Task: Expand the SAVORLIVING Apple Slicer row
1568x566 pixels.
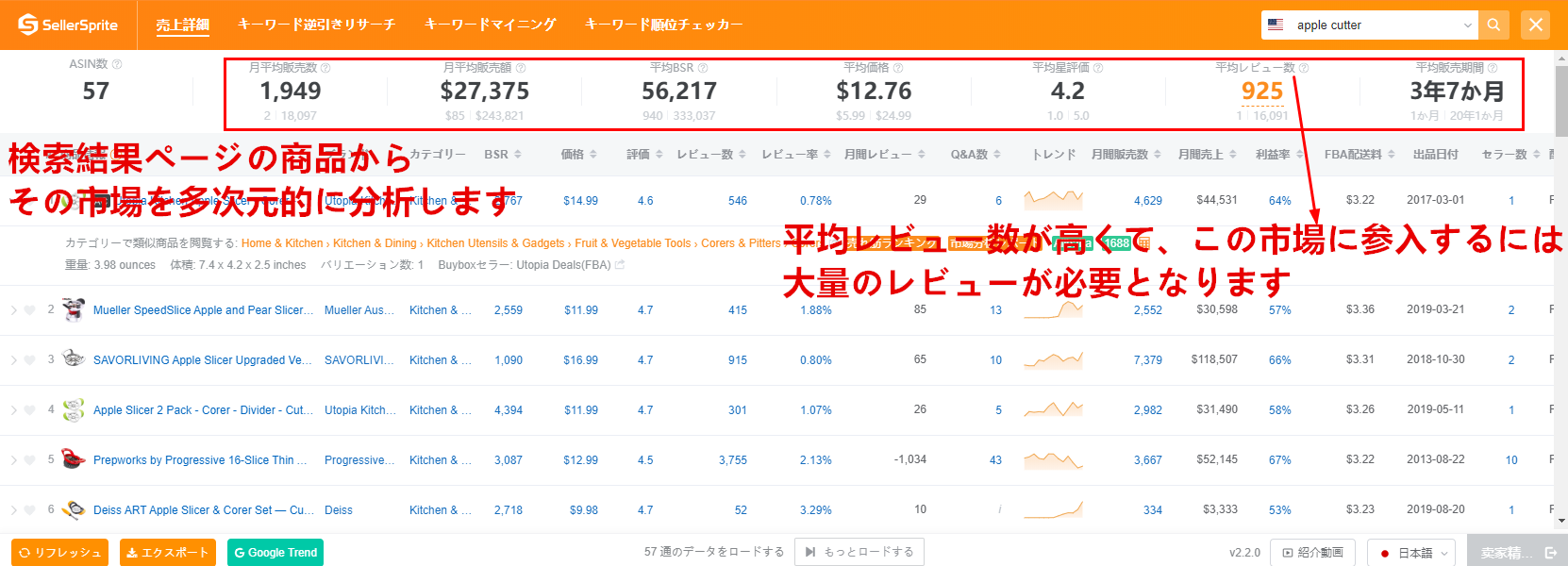Action: (x=13, y=360)
